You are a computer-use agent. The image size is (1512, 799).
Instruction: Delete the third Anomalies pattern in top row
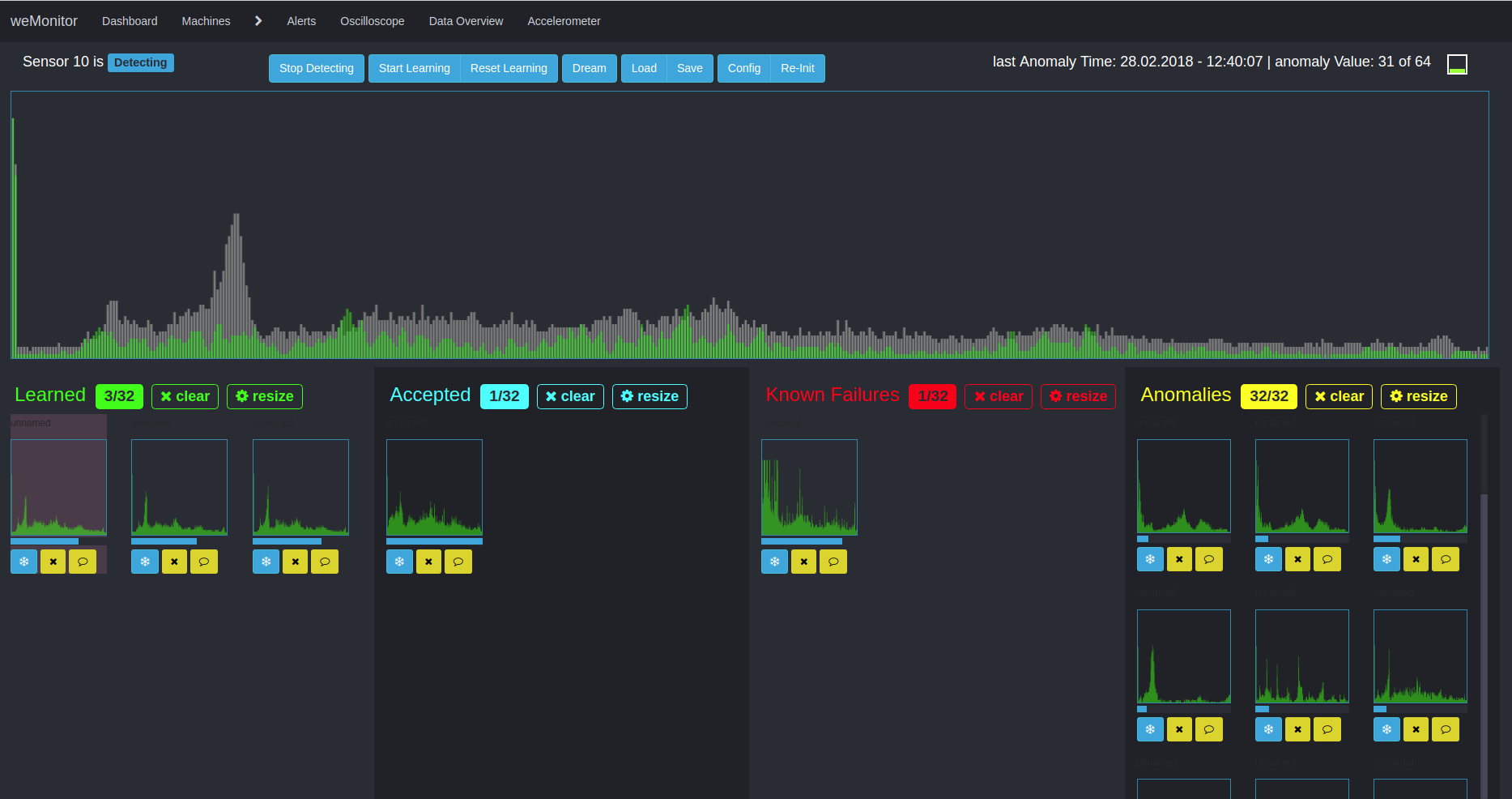1416,559
